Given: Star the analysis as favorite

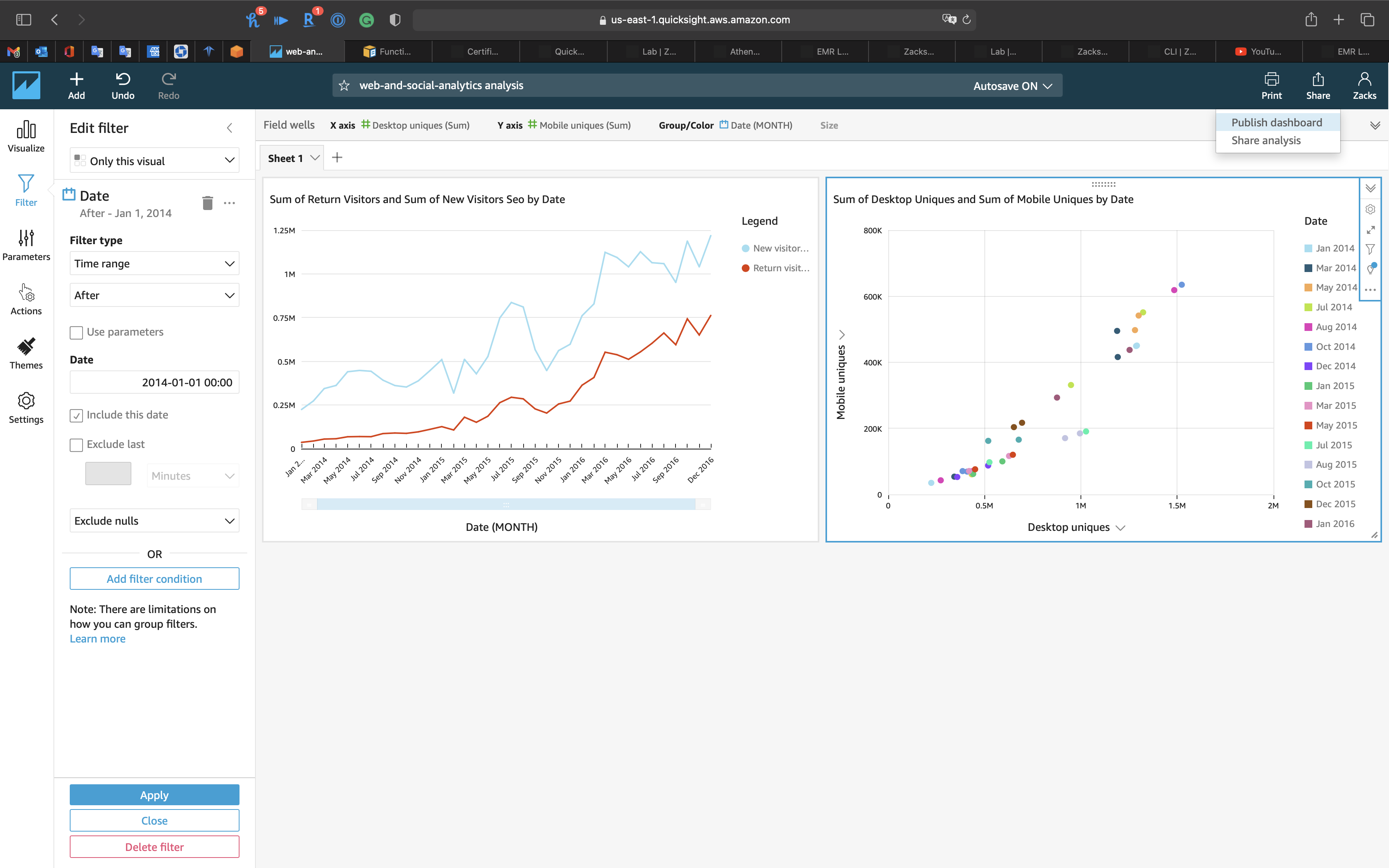Looking at the screenshot, I should [x=345, y=86].
